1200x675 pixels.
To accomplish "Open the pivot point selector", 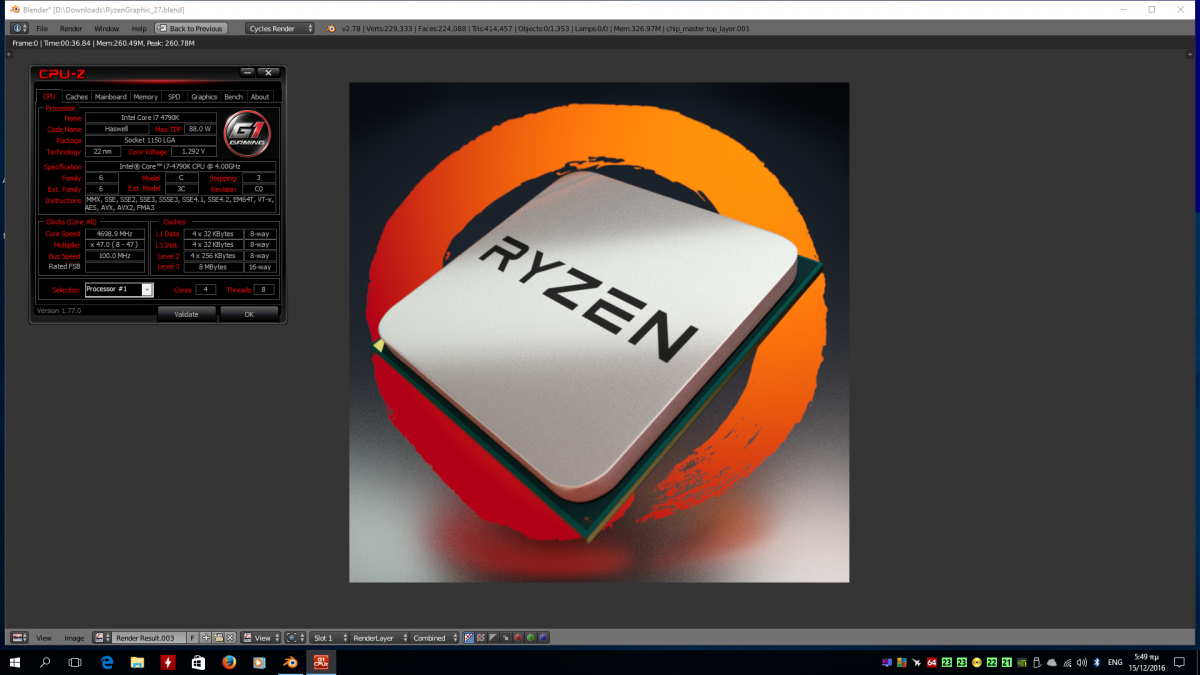I will click(295, 638).
